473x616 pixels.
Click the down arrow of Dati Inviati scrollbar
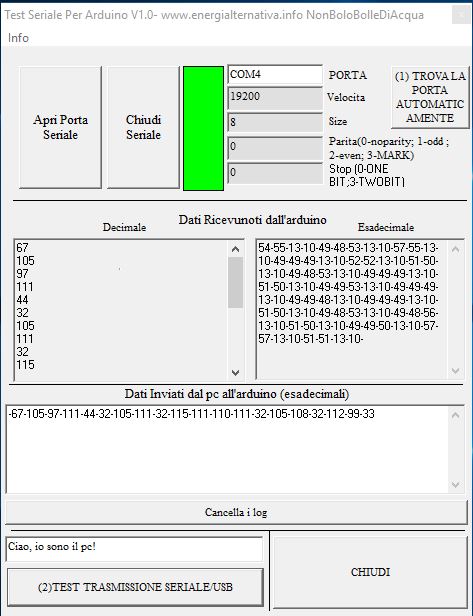pos(456,484)
